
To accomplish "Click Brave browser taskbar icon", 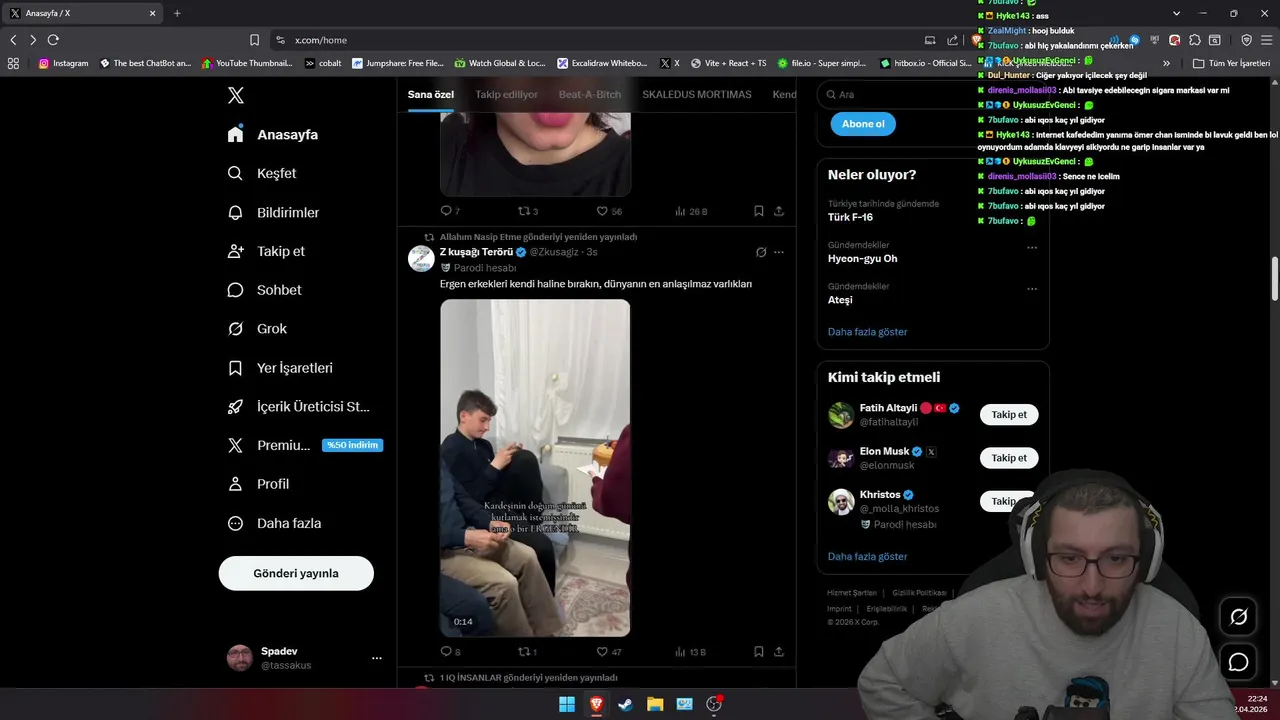I will tap(596, 704).
